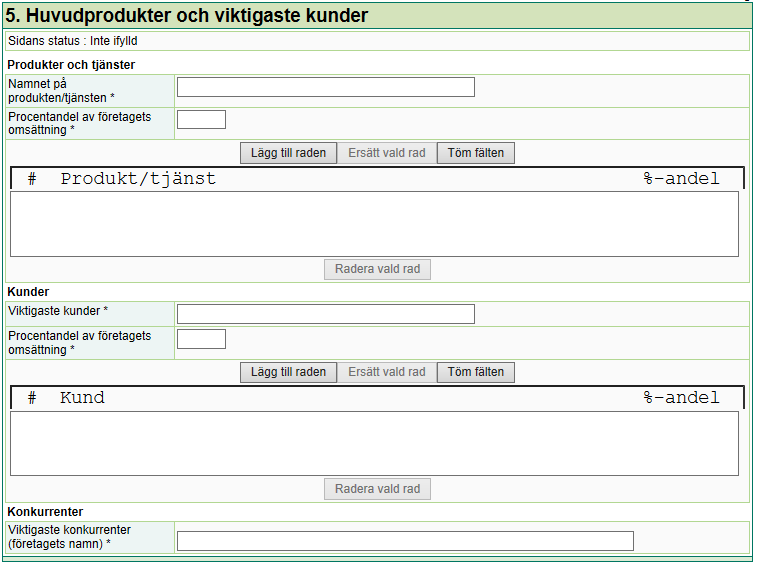Viewport: 757px width, 566px height.
Task: Click the '5. Huvudprodukter och viktigaste kunder' title
Action: [187, 16]
